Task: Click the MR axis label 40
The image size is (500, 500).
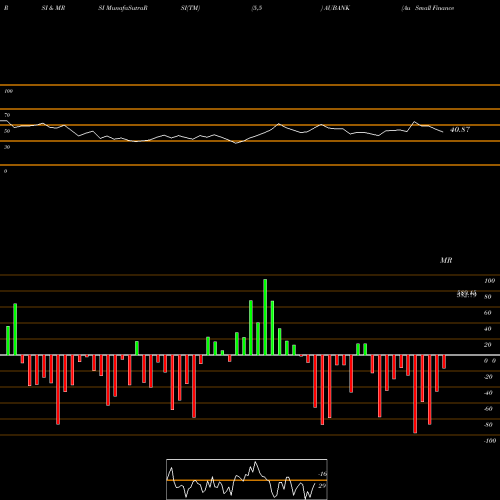Action: click(x=488, y=329)
